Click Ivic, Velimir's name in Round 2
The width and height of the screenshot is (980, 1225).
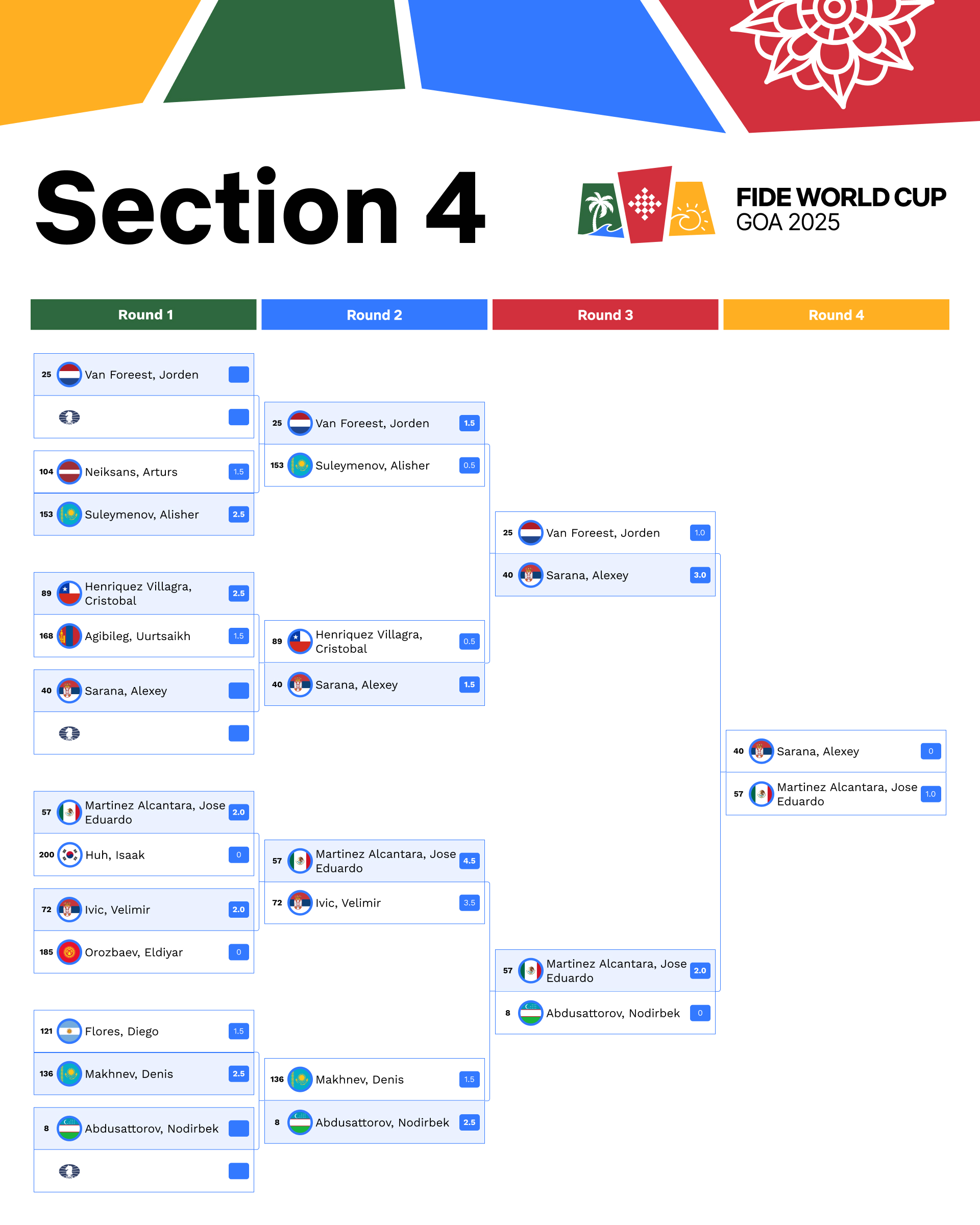348,903
